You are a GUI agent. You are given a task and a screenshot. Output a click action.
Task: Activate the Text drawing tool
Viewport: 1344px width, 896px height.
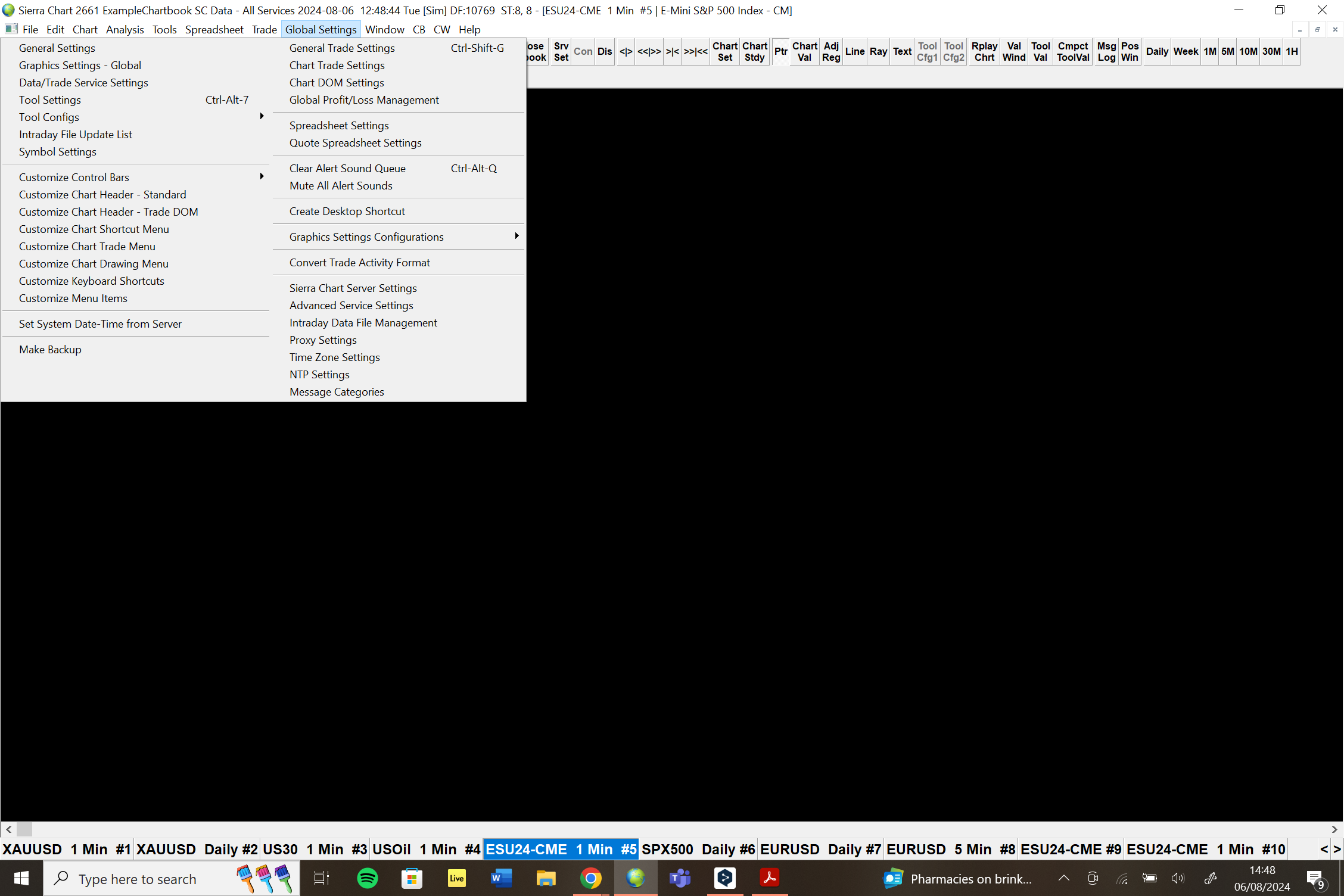902,52
